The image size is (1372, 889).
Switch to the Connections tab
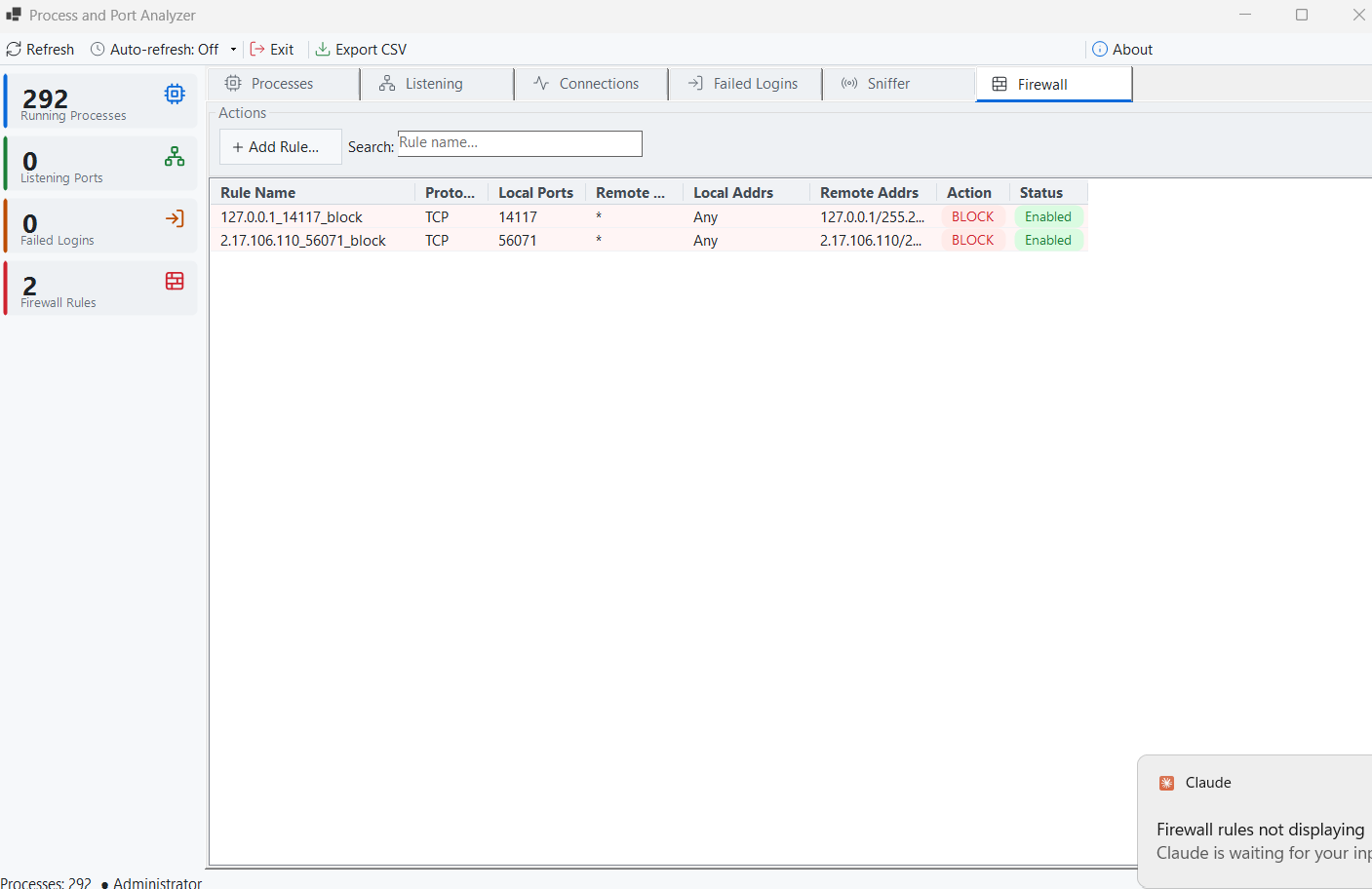(x=591, y=84)
